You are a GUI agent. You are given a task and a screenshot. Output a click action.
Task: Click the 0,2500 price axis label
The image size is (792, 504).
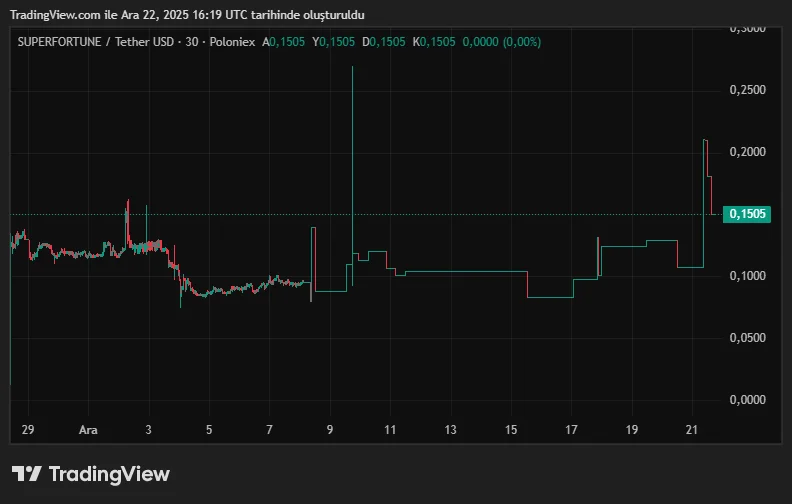[747, 91]
